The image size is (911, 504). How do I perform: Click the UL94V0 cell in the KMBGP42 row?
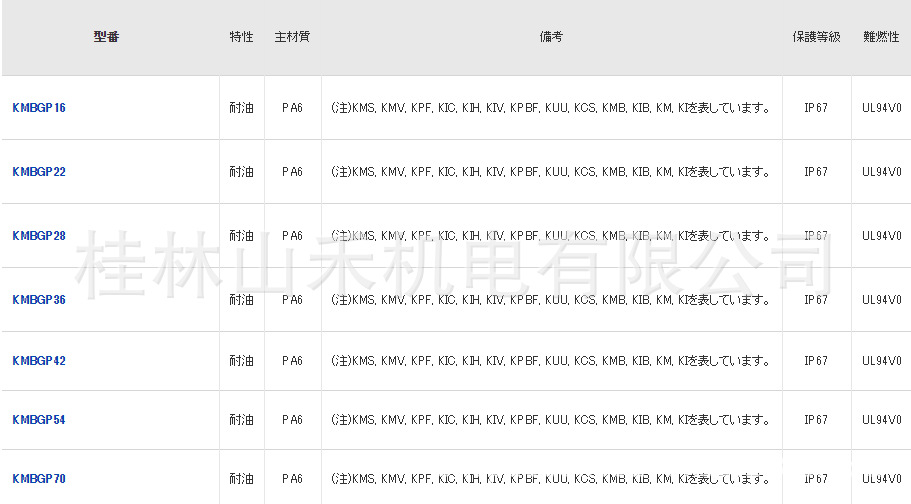[x=881, y=361]
